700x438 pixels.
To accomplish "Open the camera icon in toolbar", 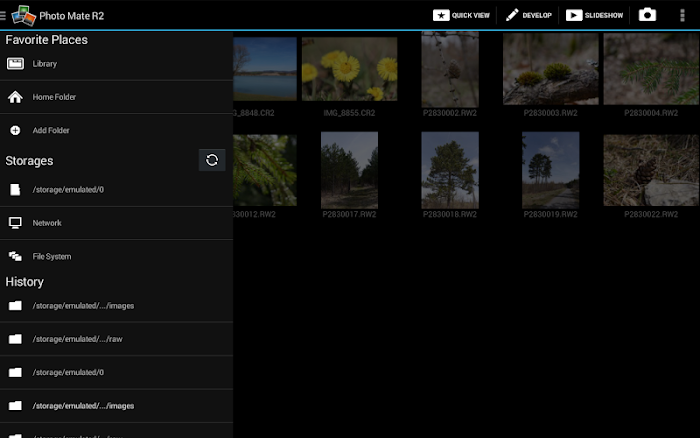I will [647, 15].
